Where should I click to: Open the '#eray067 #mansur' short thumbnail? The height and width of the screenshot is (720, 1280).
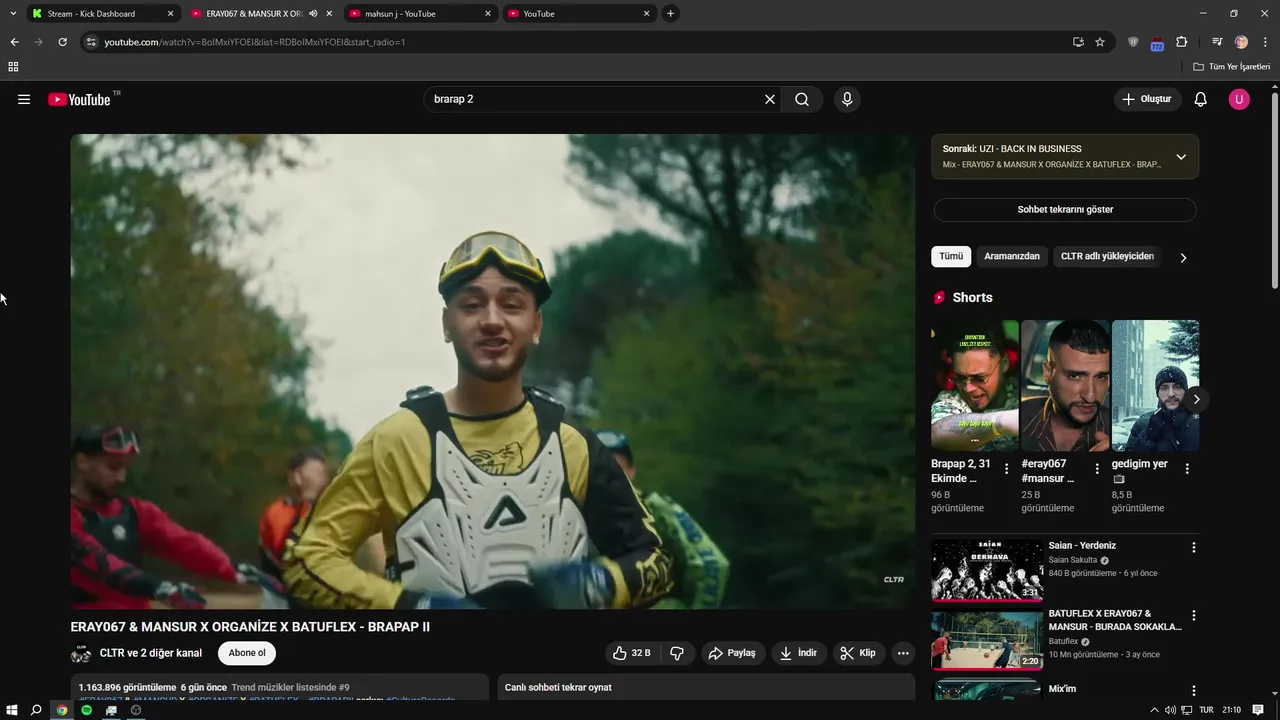pyautogui.click(x=1065, y=386)
